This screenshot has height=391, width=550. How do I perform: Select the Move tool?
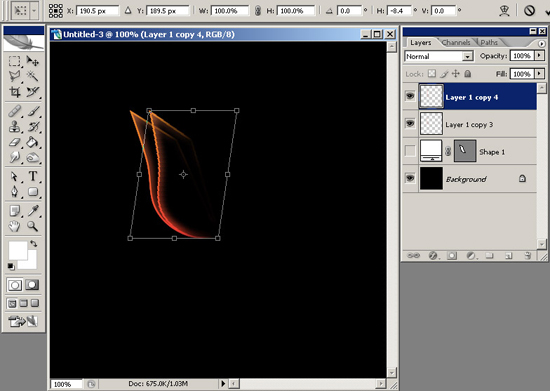tap(33, 61)
